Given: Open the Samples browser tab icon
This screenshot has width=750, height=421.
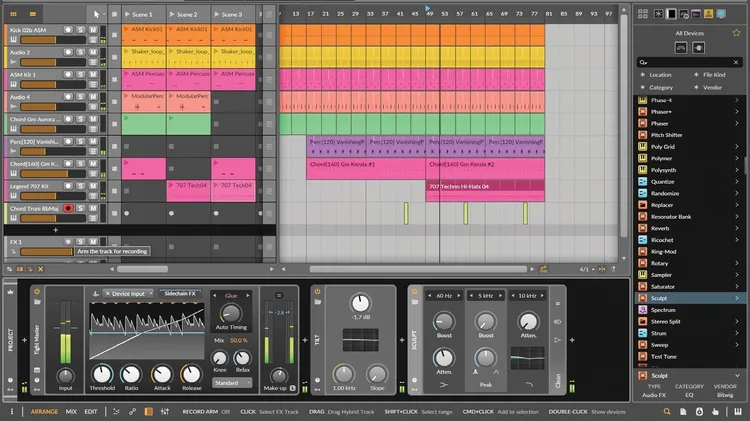Looking at the screenshot, I should pyautogui.click(x=708, y=14).
